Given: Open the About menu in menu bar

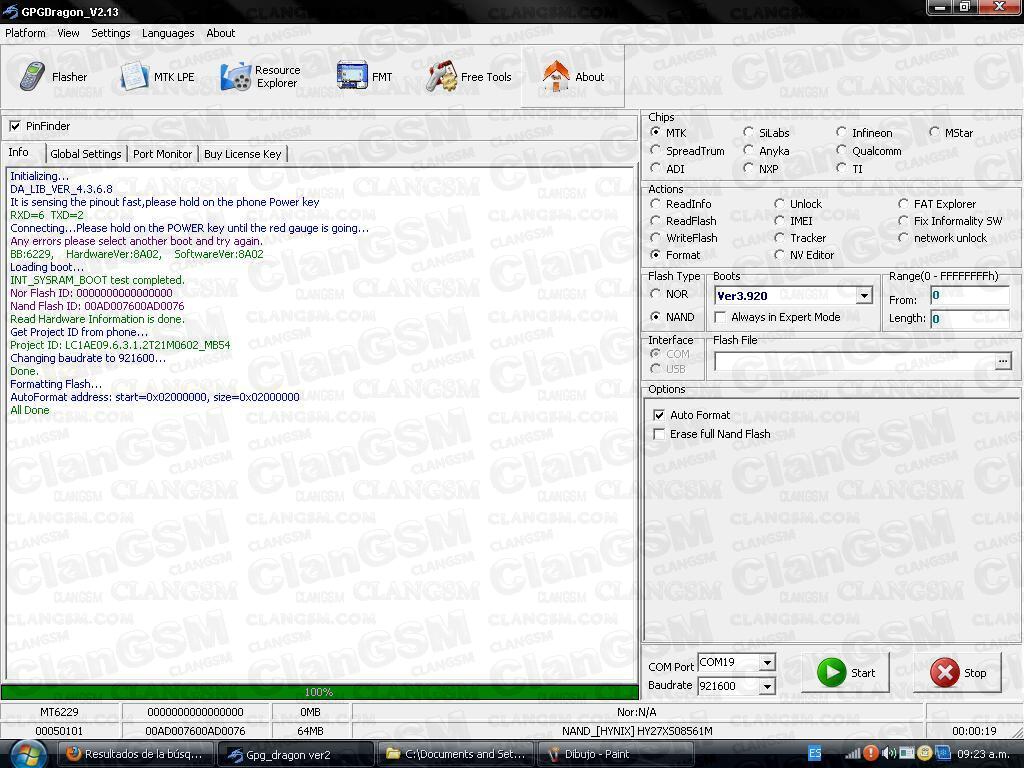Looking at the screenshot, I should (x=221, y=33).
